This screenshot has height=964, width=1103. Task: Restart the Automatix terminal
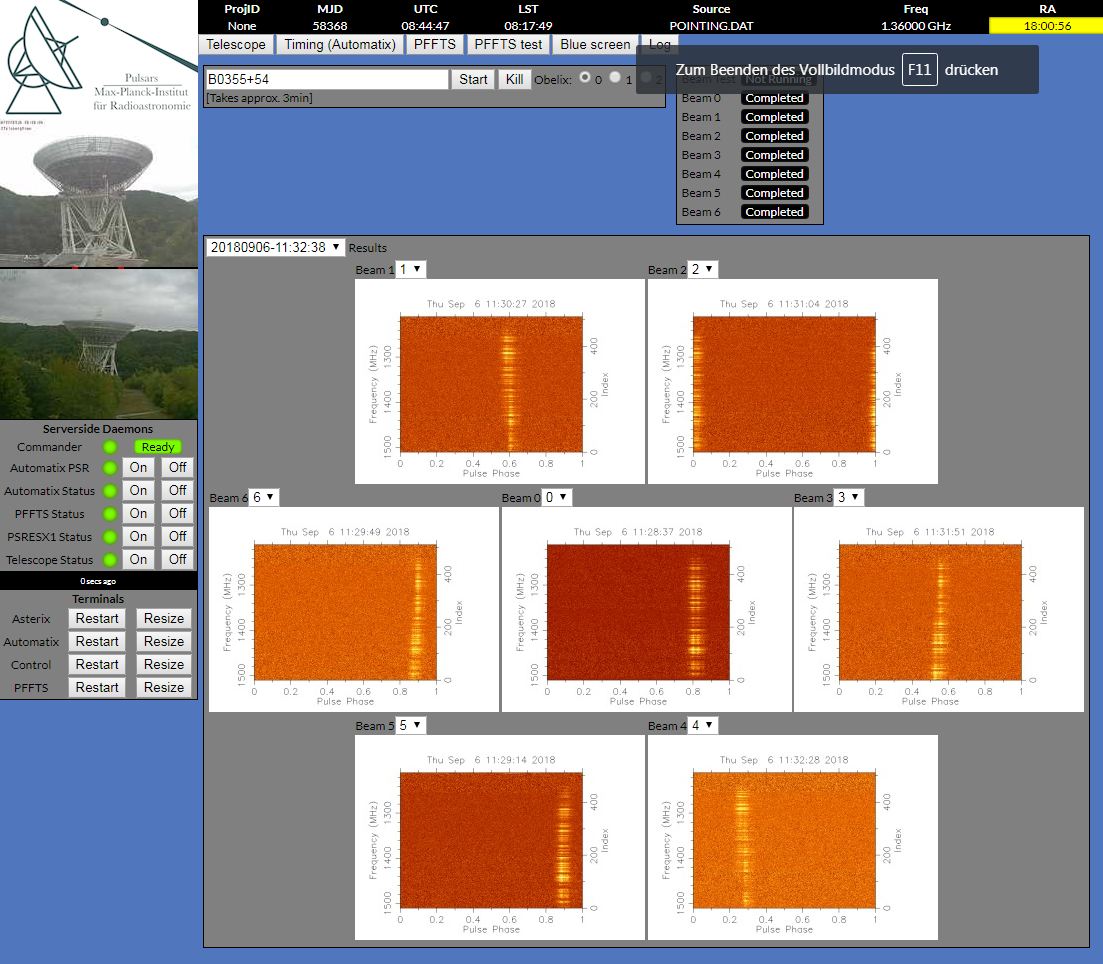click(x=97, y=642)
